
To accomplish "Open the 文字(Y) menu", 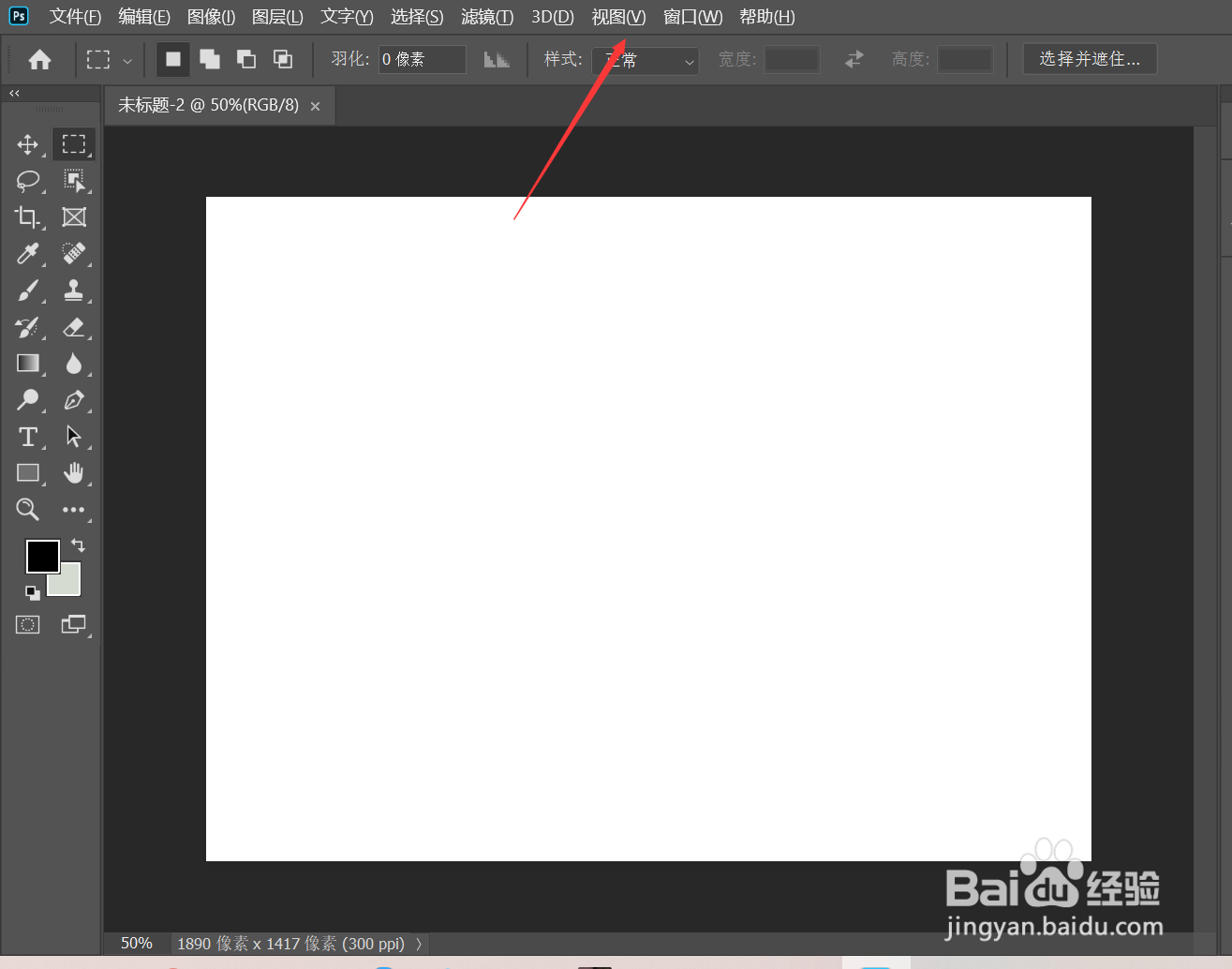I will (347, 17).
